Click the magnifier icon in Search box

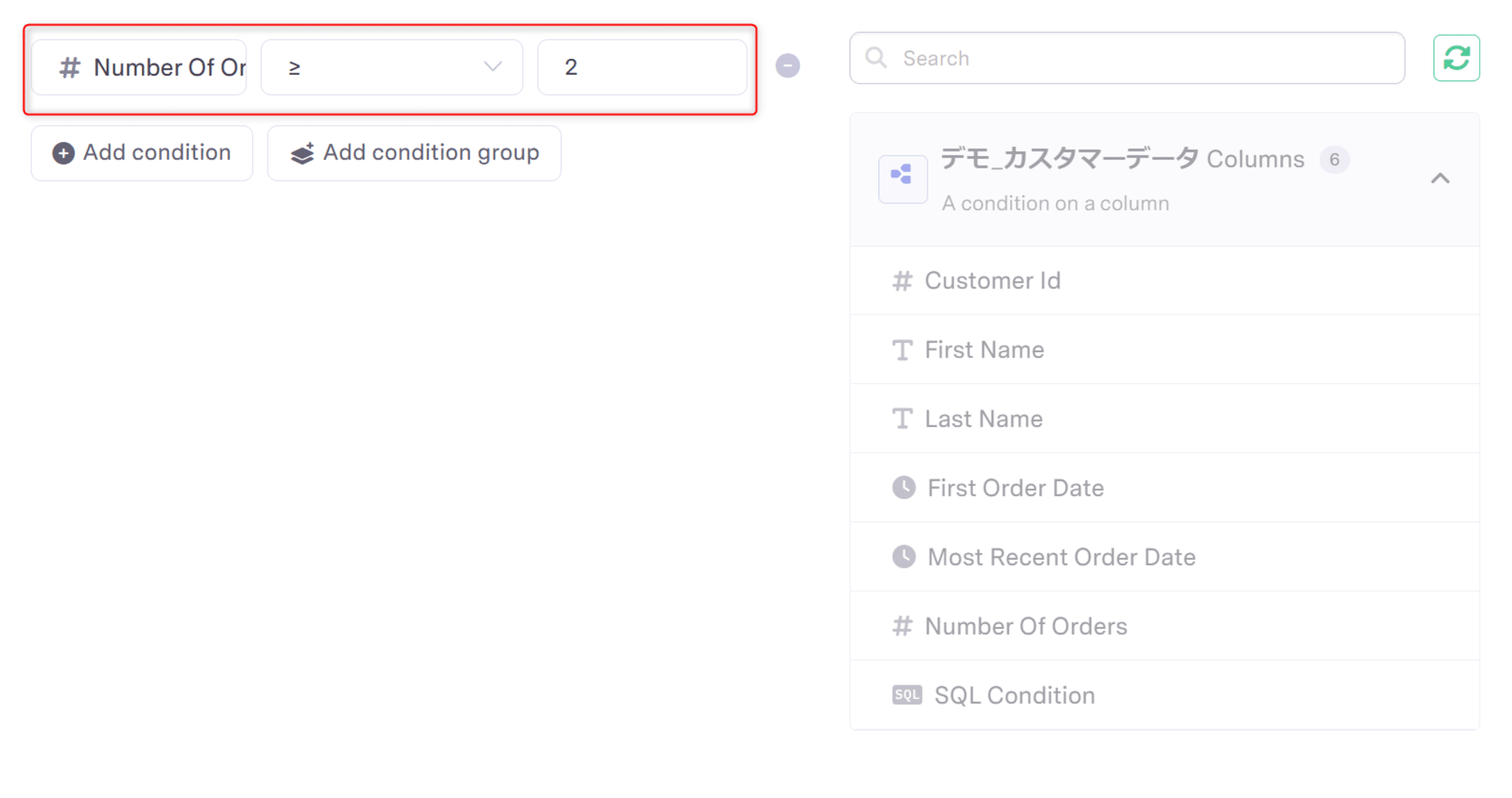(876, 57)
